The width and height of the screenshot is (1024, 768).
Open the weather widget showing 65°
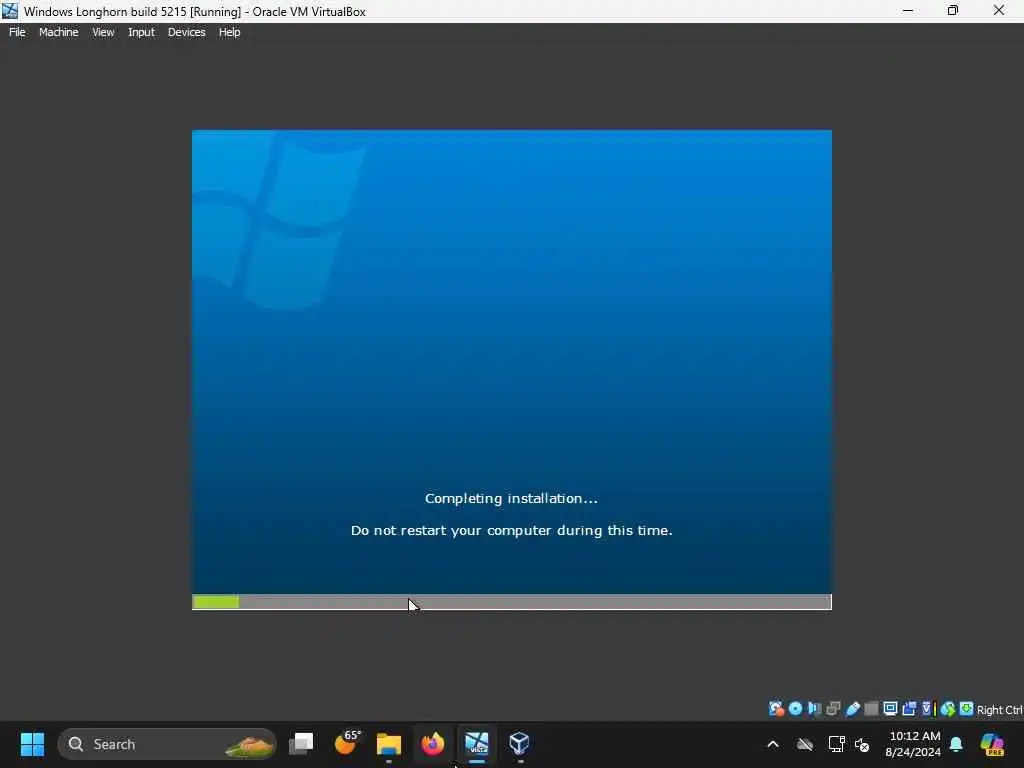tap(346, 743)
